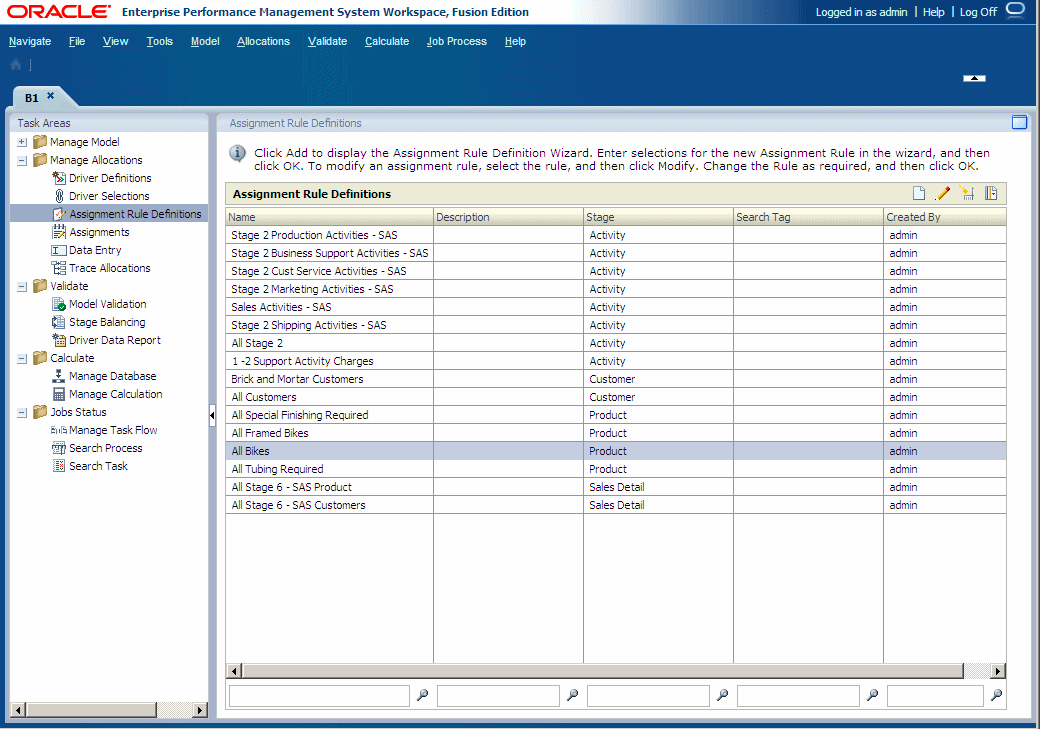Click the Manage Calculation calculator icon
The height and width of the screenshot is (729, 1040).
pyautogui.click(x=58, y=394)
